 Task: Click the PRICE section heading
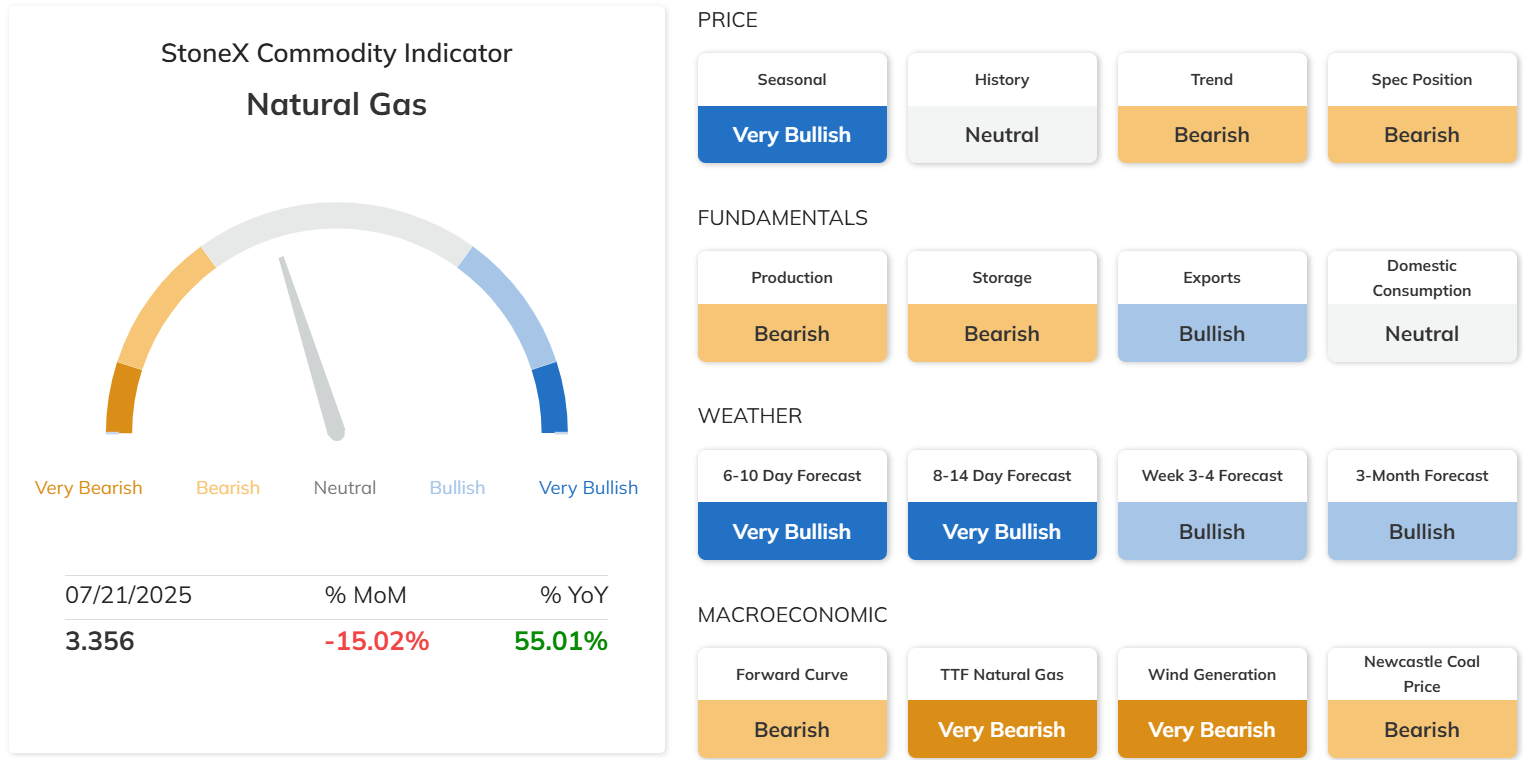click(x=728, y=20)
